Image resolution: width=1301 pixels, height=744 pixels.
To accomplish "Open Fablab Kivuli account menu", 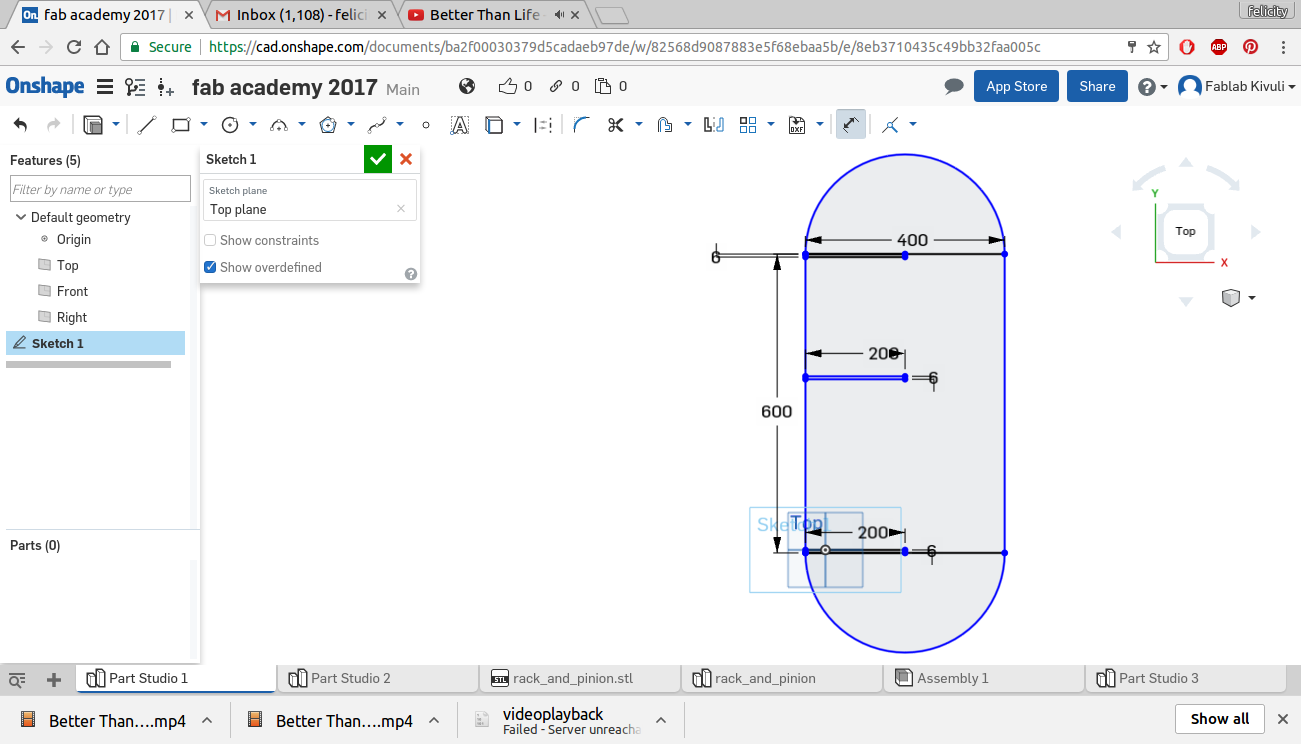I will tap(1237, 87).
